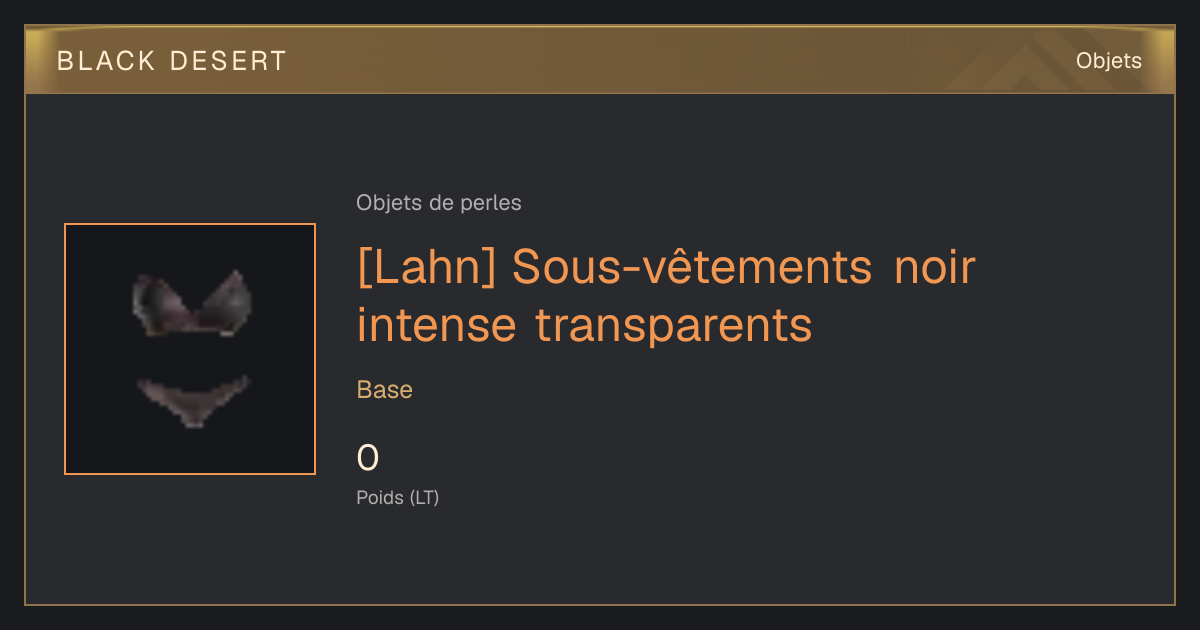Select the word noir in title
This screenshot has height=630, width=1200.
[x=935, y=268]
